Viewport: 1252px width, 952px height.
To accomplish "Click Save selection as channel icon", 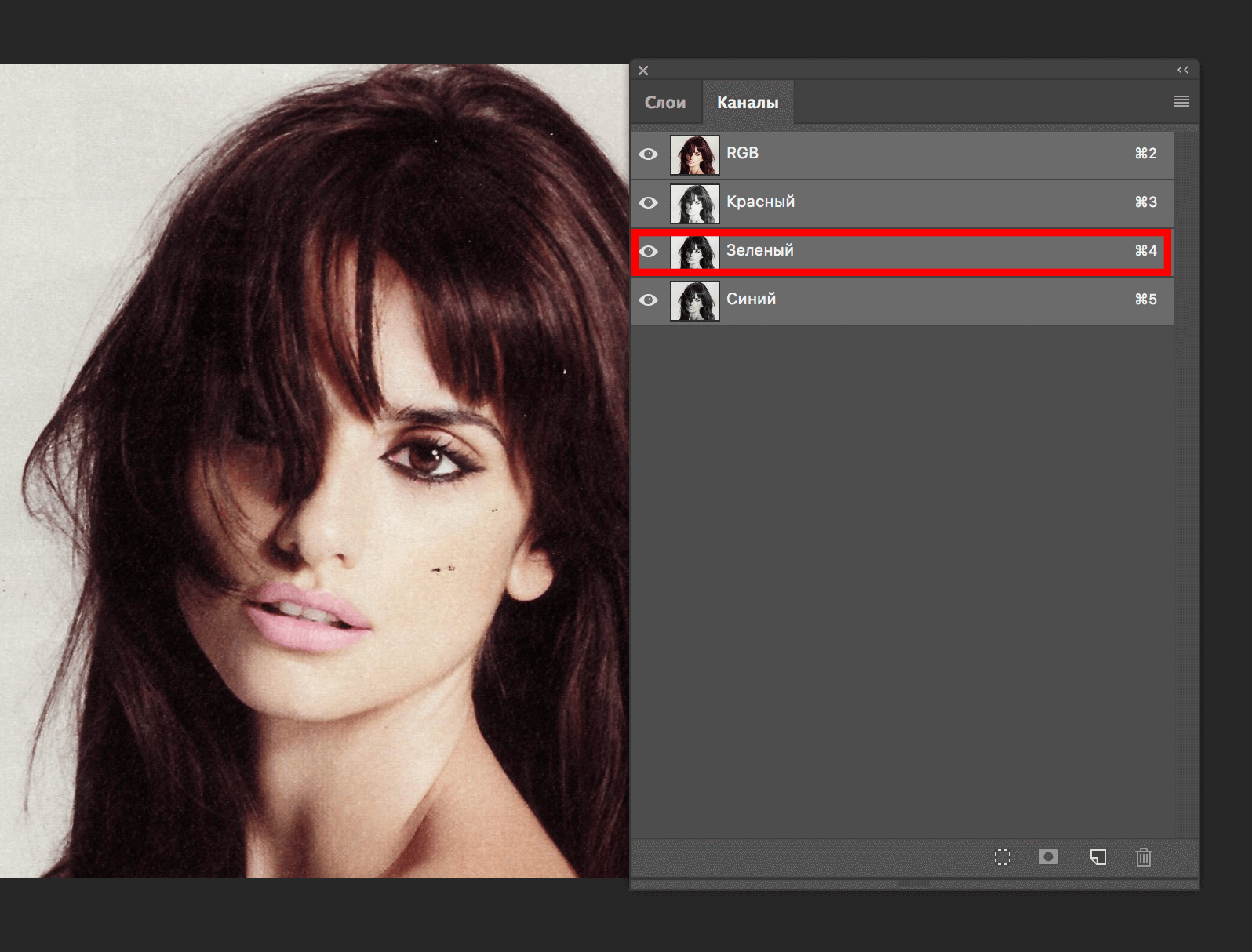I will click(x=1048, y=857).
